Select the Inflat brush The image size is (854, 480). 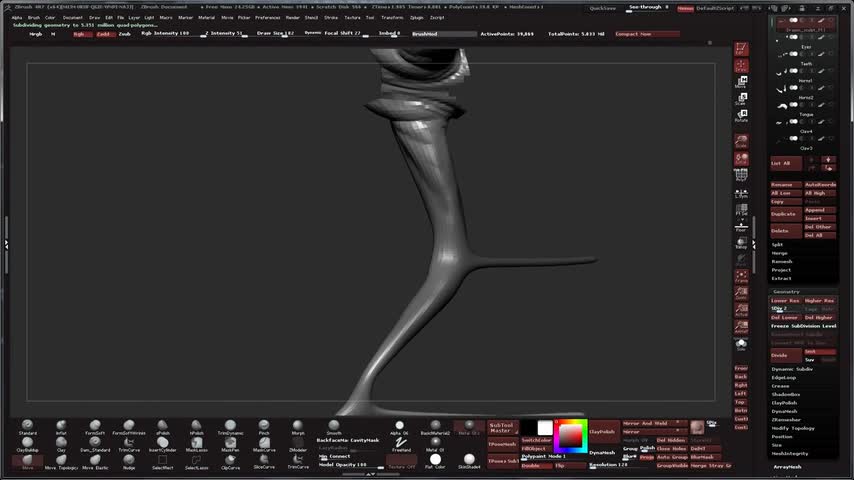tap(61, 427)
